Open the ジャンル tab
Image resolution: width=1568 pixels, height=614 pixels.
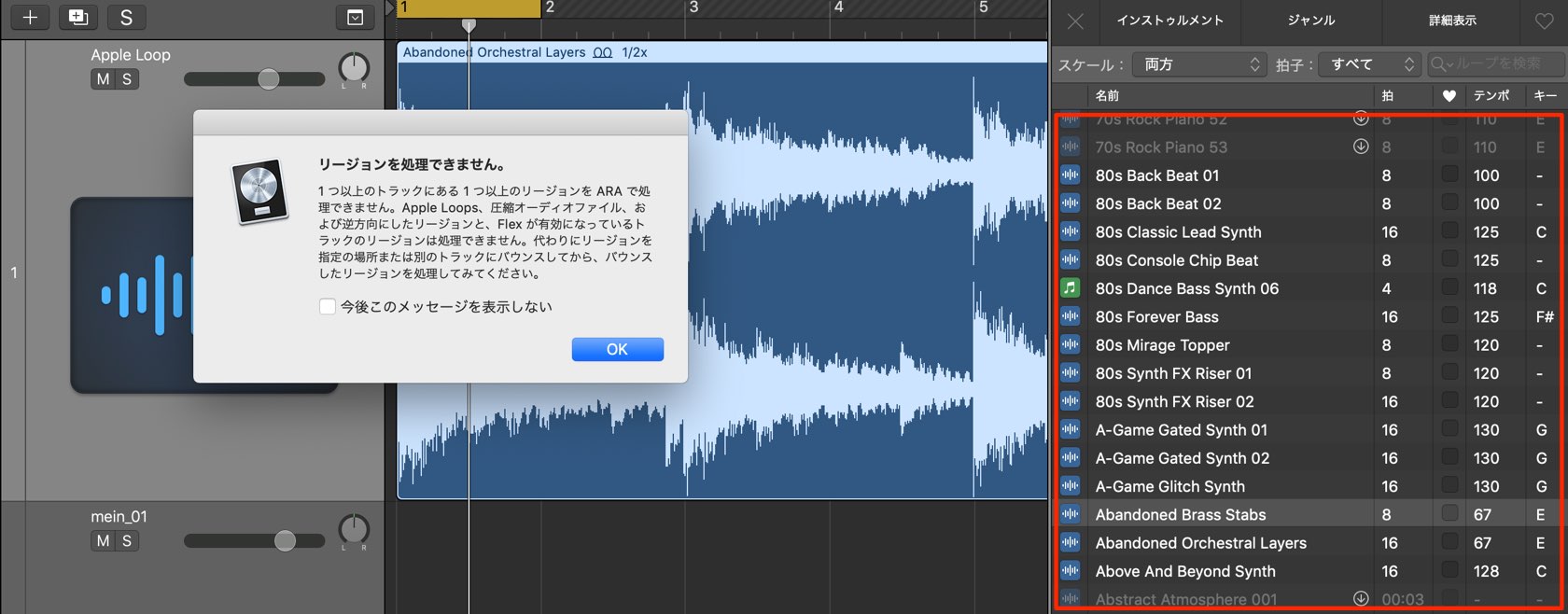1311,21
